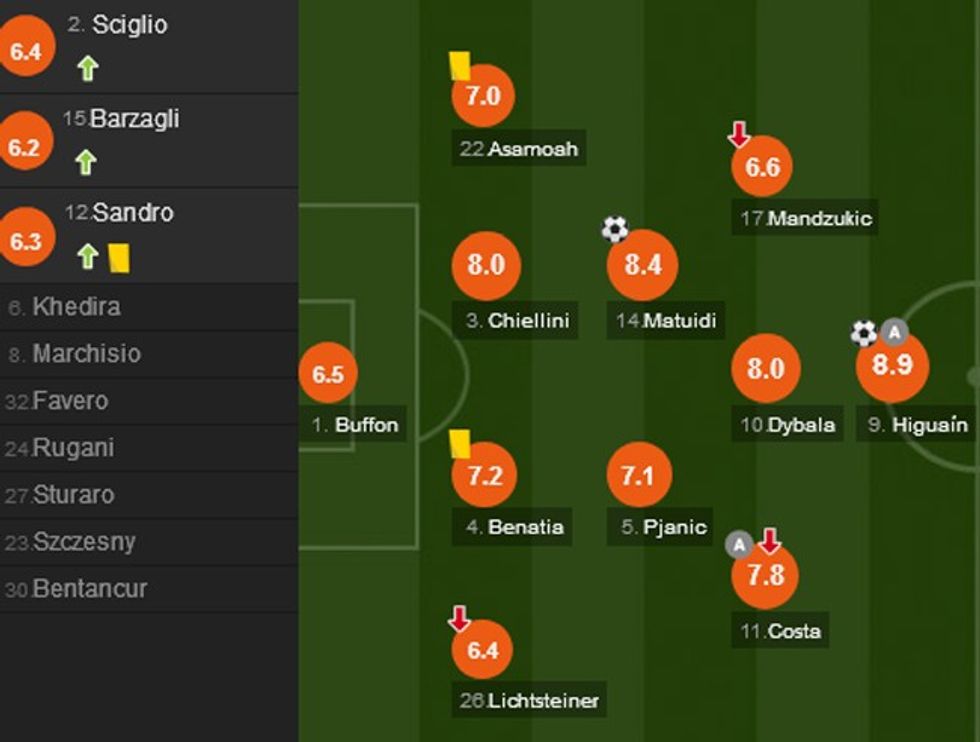The image size is (980, 742).
Task: Open Matuidi's 8.4 rating badge
Action: [641, 266]
